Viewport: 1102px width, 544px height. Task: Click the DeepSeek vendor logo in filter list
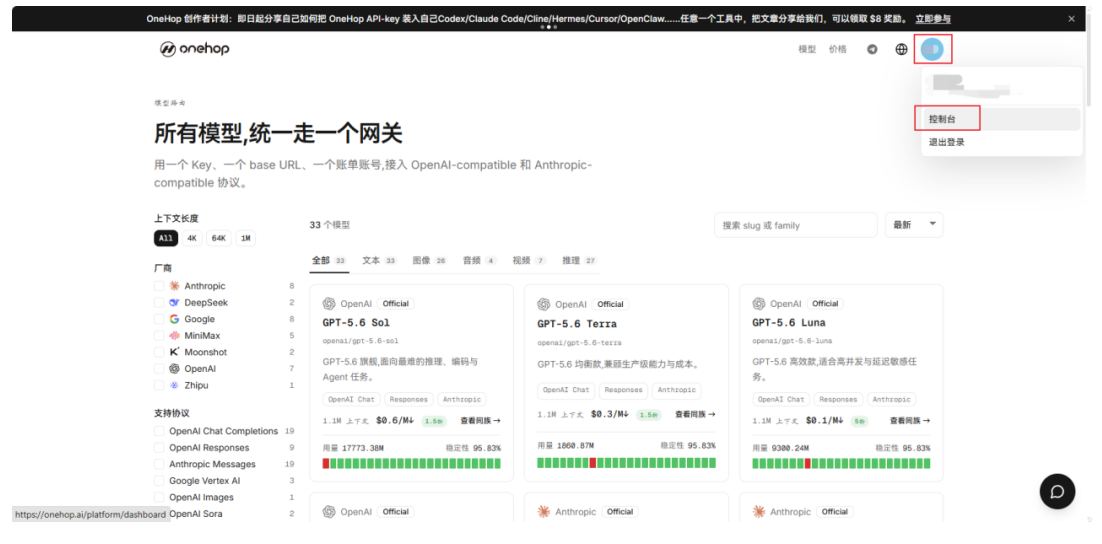174,302
